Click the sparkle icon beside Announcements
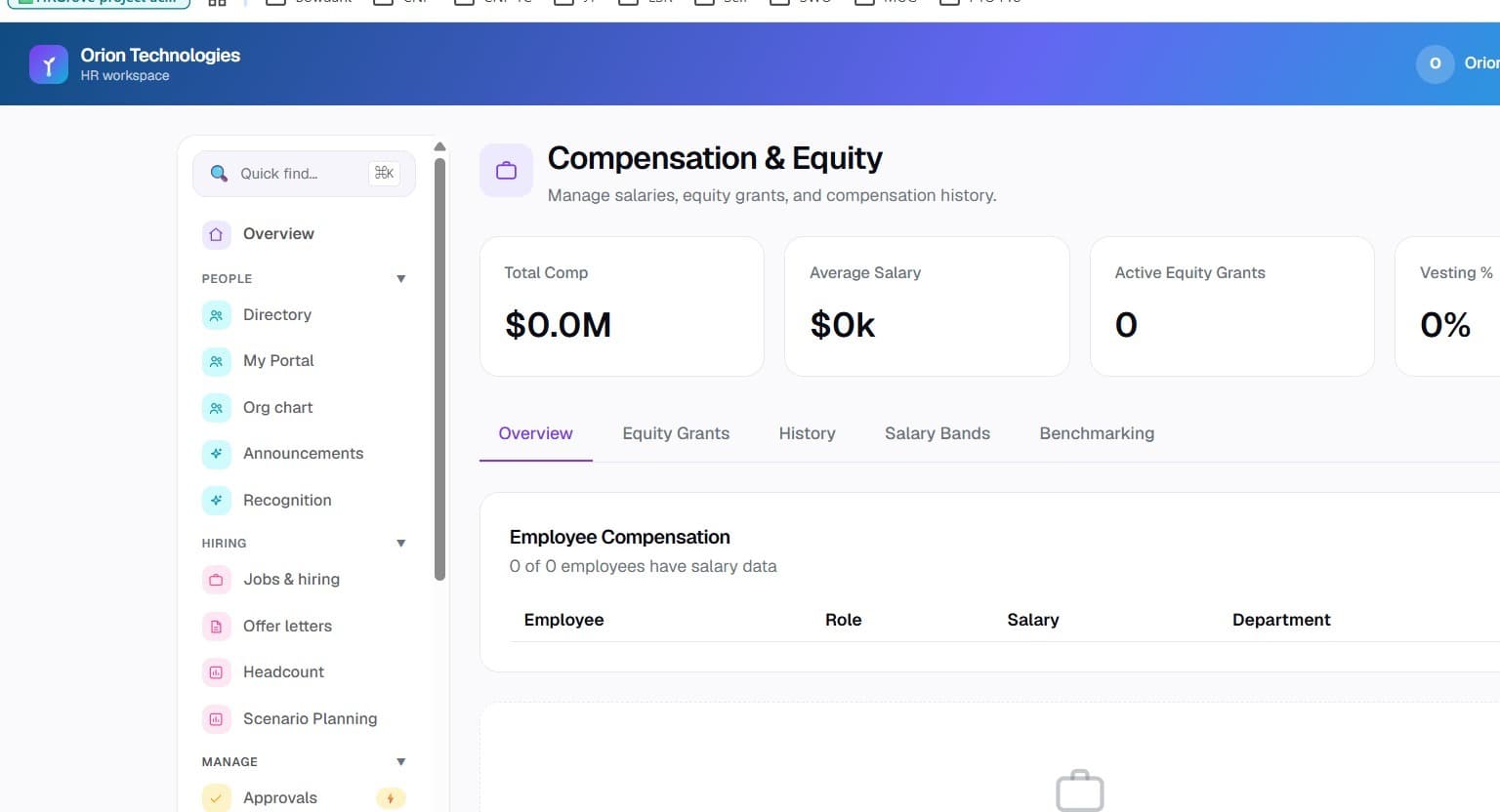The image size is (1500, 812). tap(216, 454)
